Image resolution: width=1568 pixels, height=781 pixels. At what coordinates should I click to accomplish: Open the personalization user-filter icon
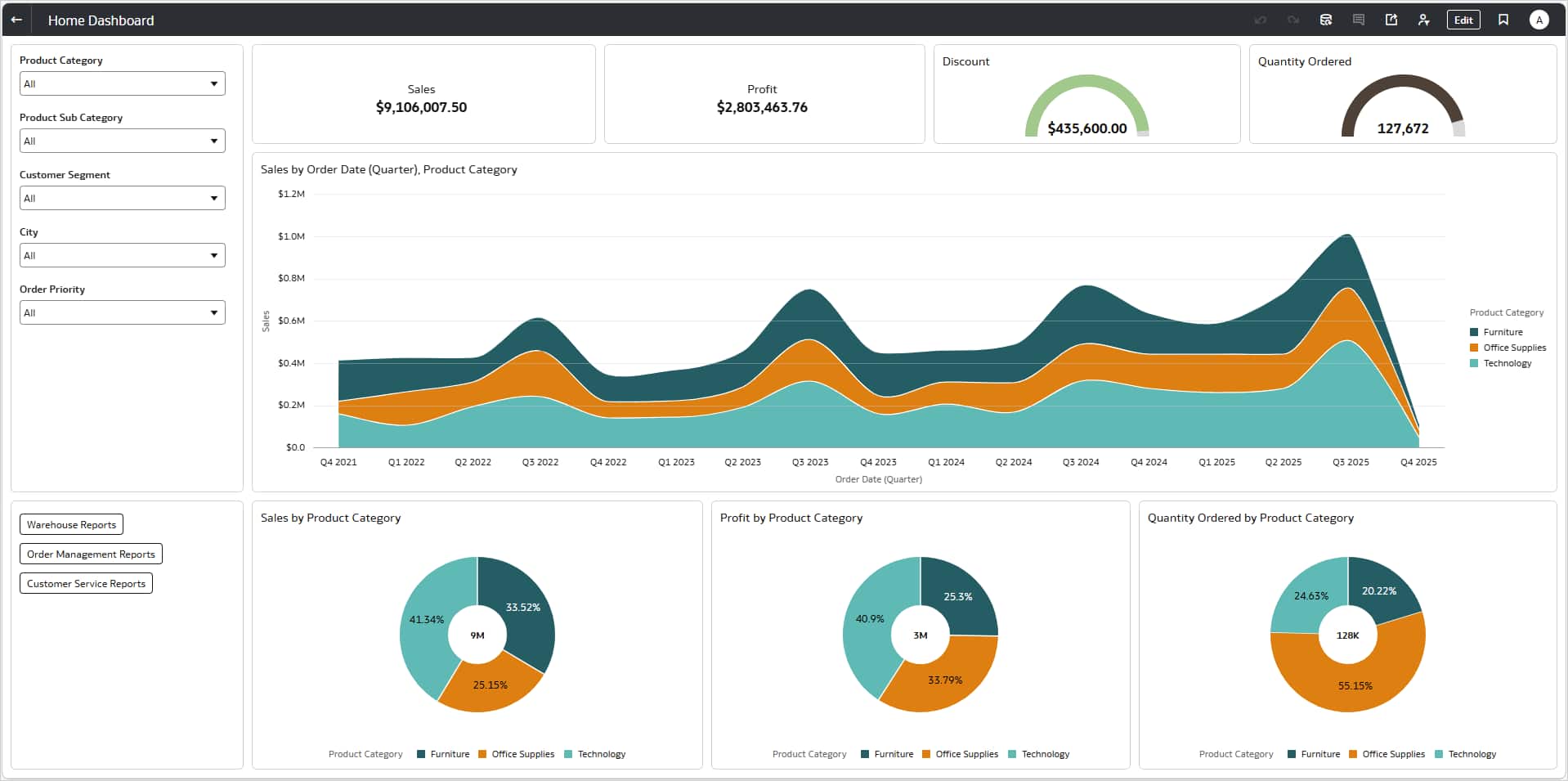tap(1424, 20)
